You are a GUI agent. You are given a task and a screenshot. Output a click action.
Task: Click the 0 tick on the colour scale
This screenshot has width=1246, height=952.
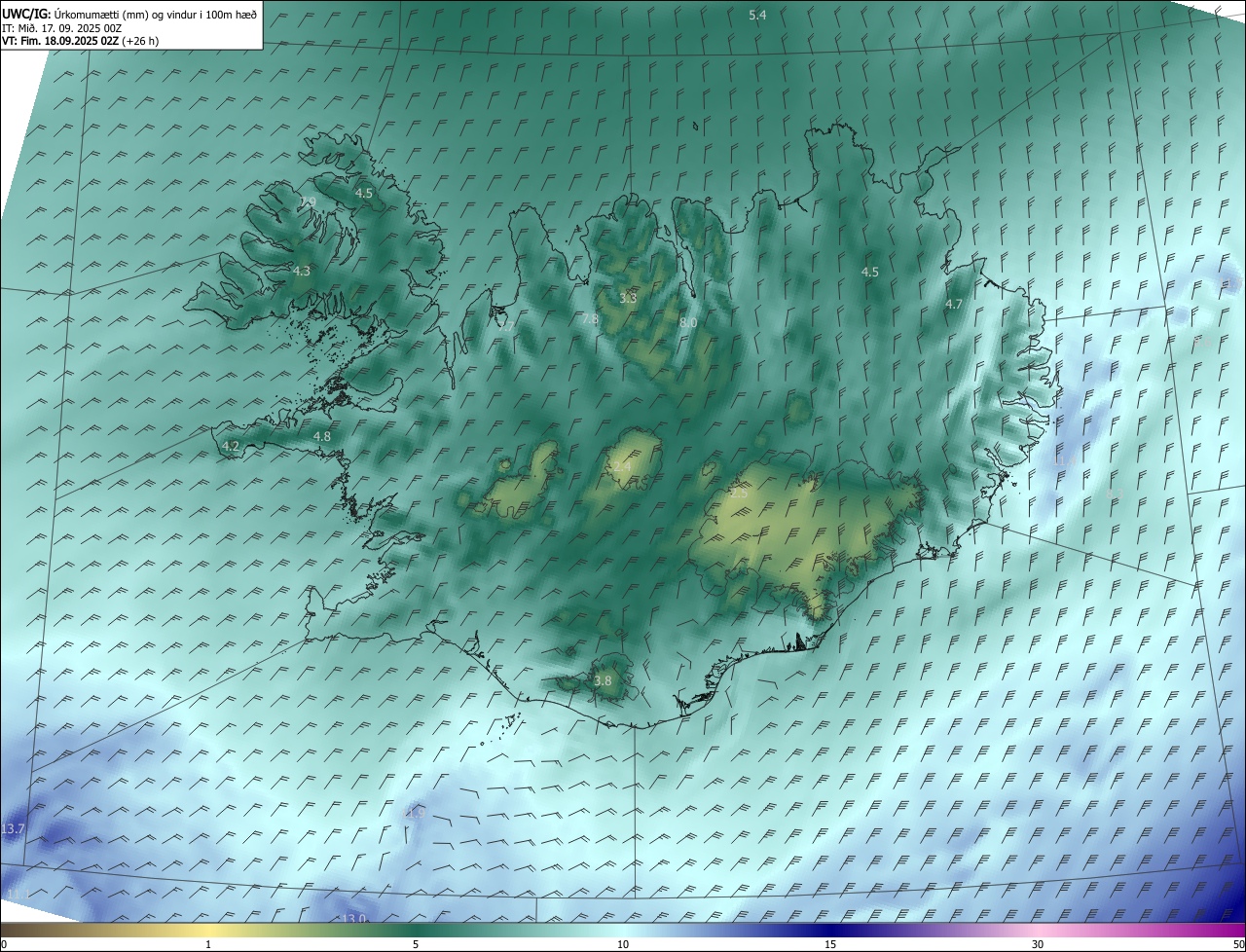pyautogui.click(x=4, y=945)
